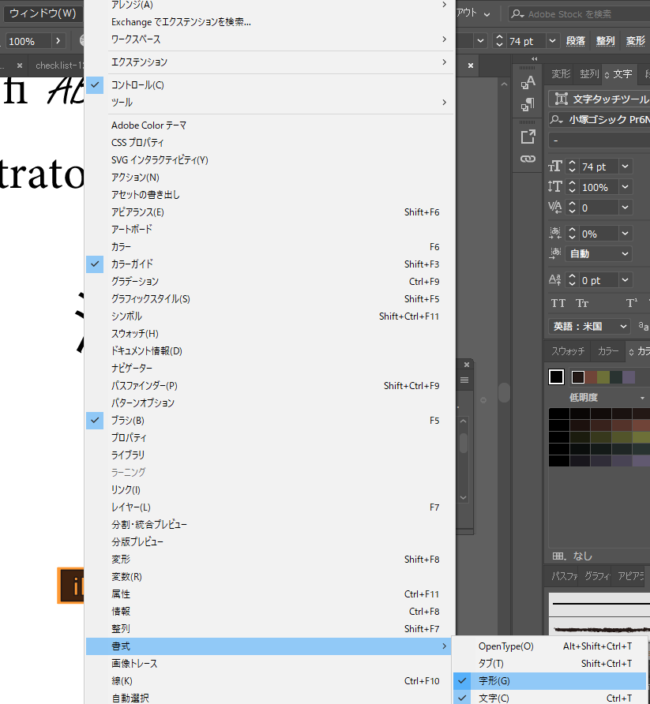Click the color harmony swatch strip
The width and height of the screenshot is (650, 704).
tap(603, 377)
